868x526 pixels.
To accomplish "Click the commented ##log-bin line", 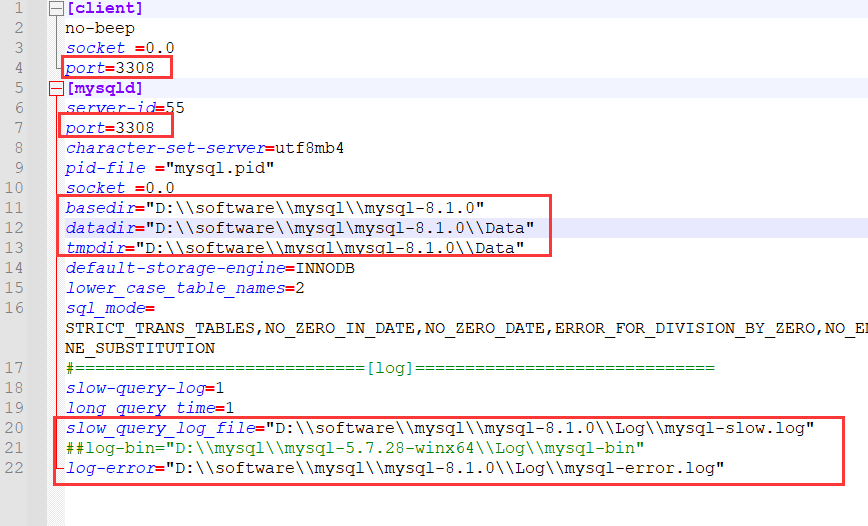I will pyautogui.click(x=355, y=448).
